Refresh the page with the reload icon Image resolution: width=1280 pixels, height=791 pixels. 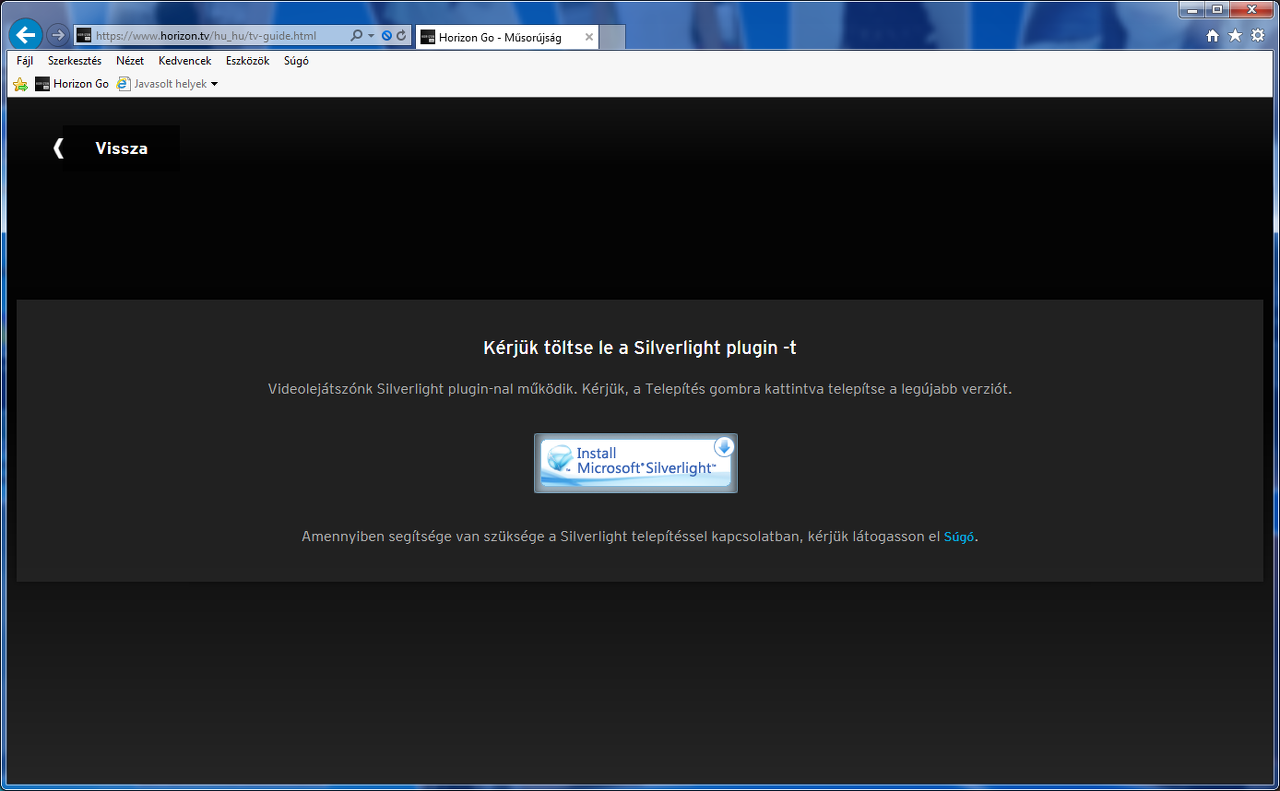[x=401, y=36]
